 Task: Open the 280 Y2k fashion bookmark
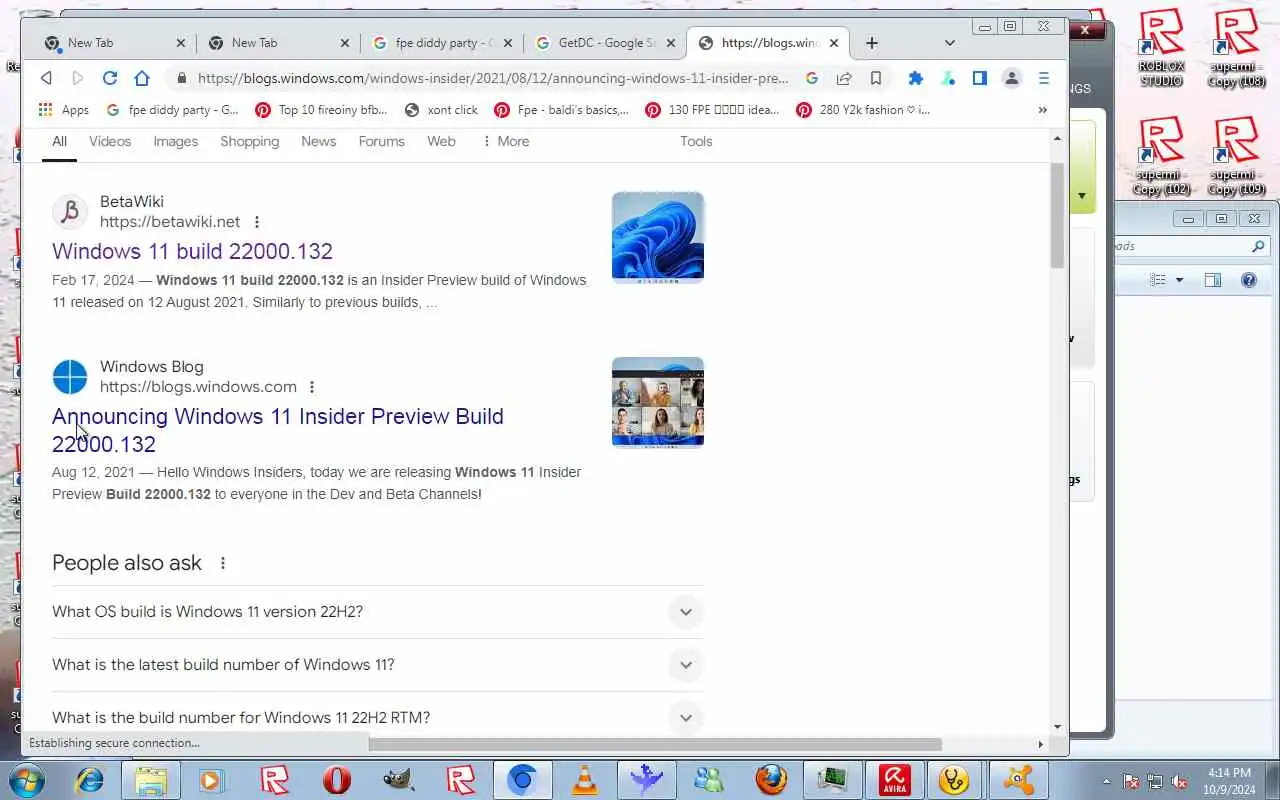tap(863, 110)
